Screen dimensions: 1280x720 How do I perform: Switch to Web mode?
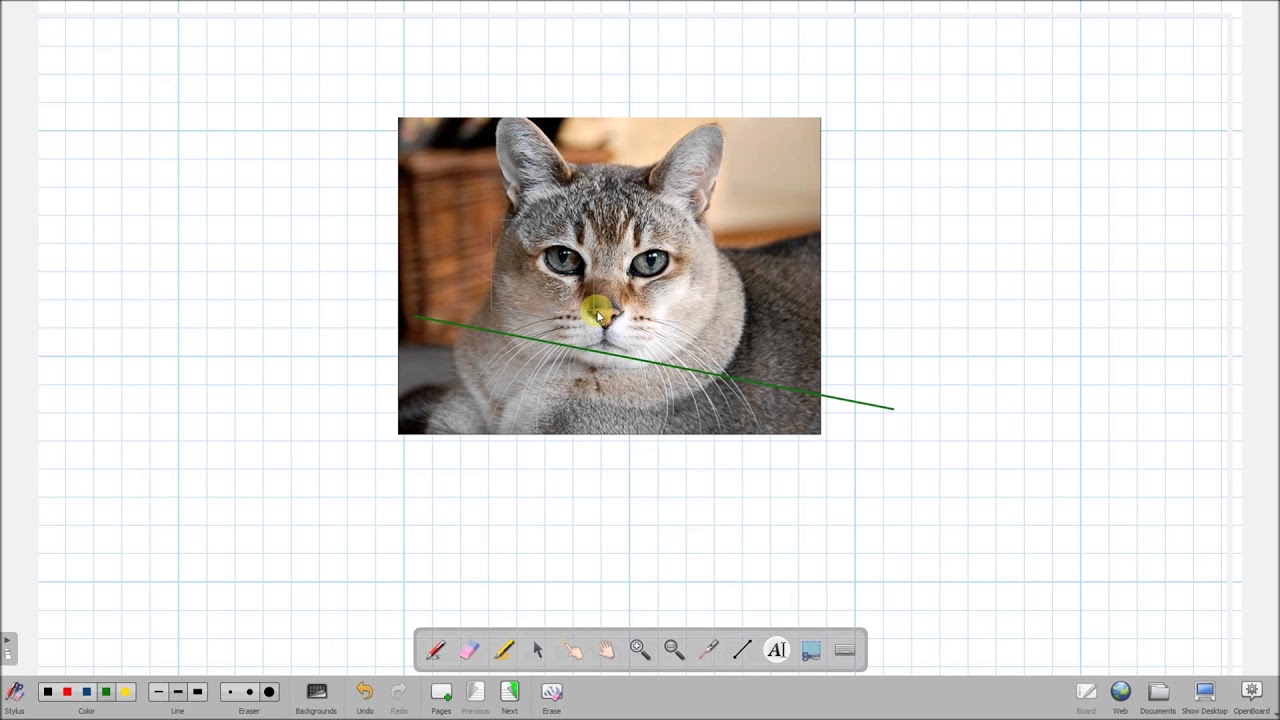pos(1120,697)
